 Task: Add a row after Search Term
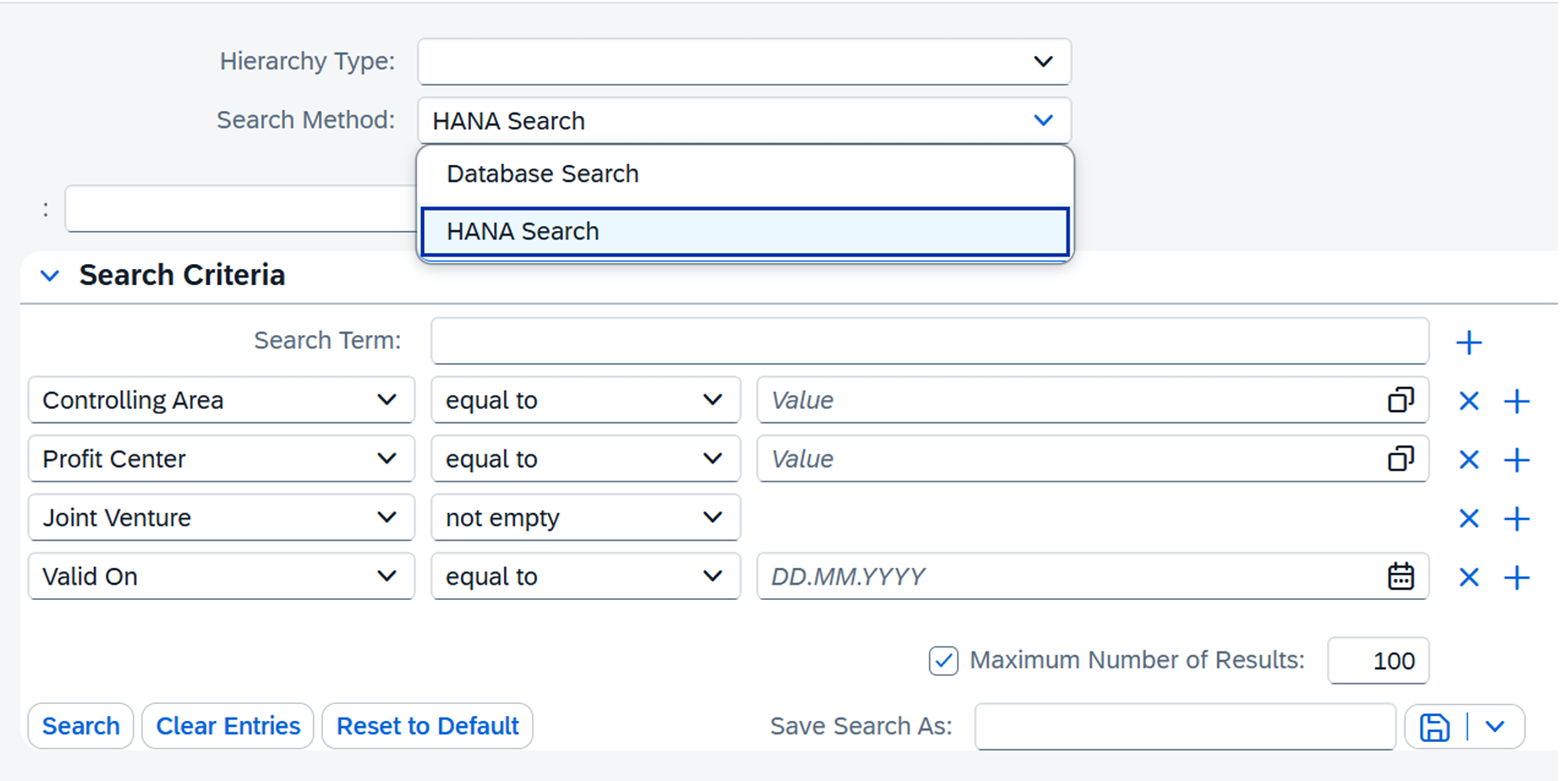click(1469, 343)
